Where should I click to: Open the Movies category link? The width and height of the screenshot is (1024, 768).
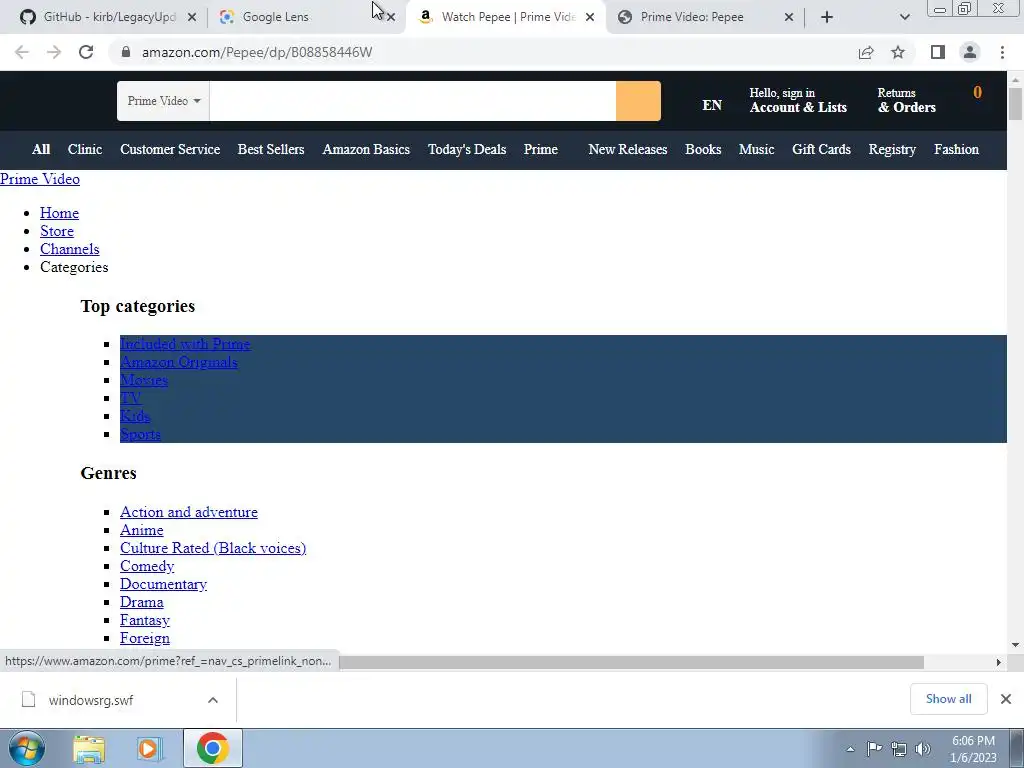click(144, 380)
